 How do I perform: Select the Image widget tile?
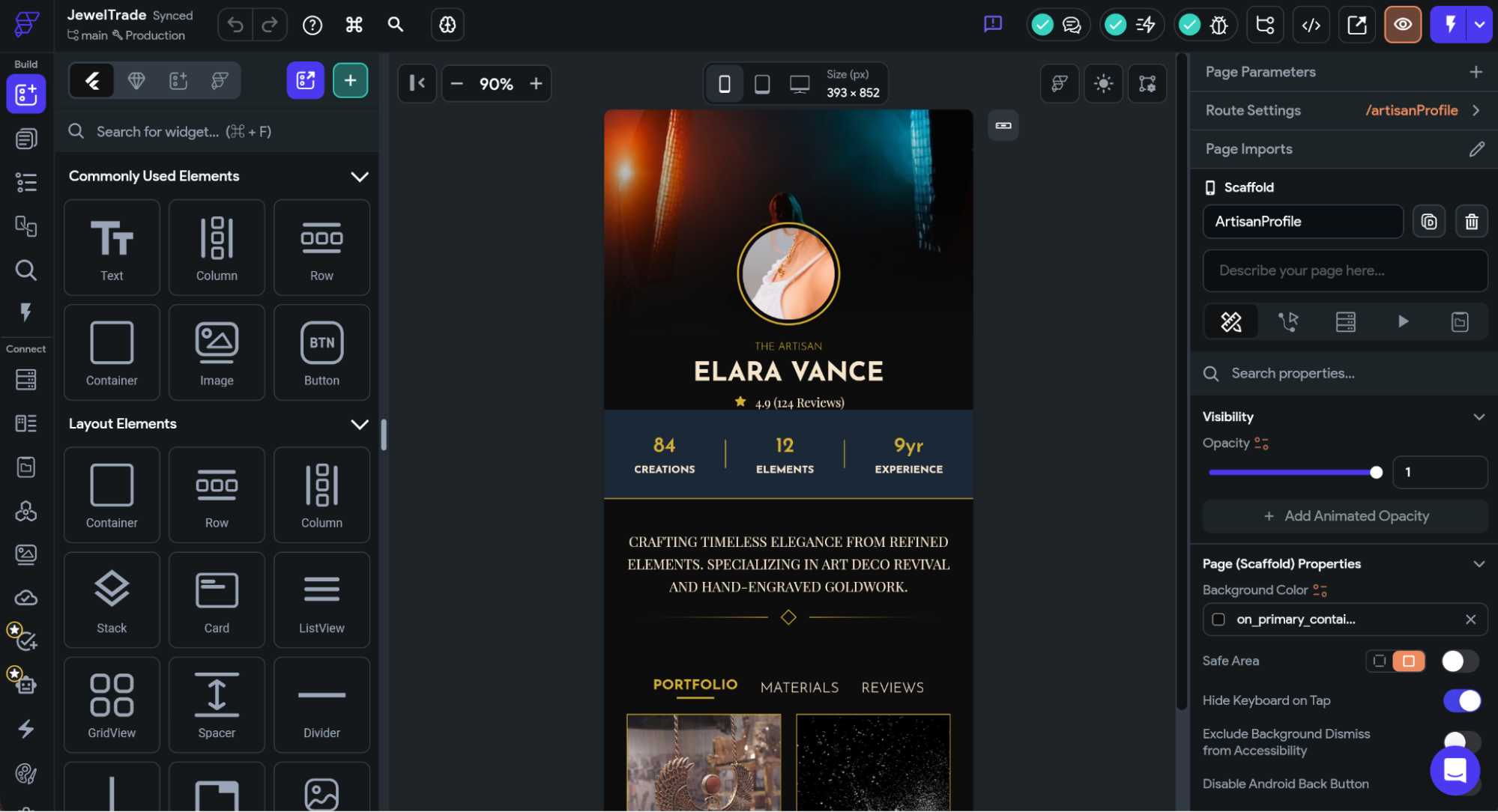(217, 352)
